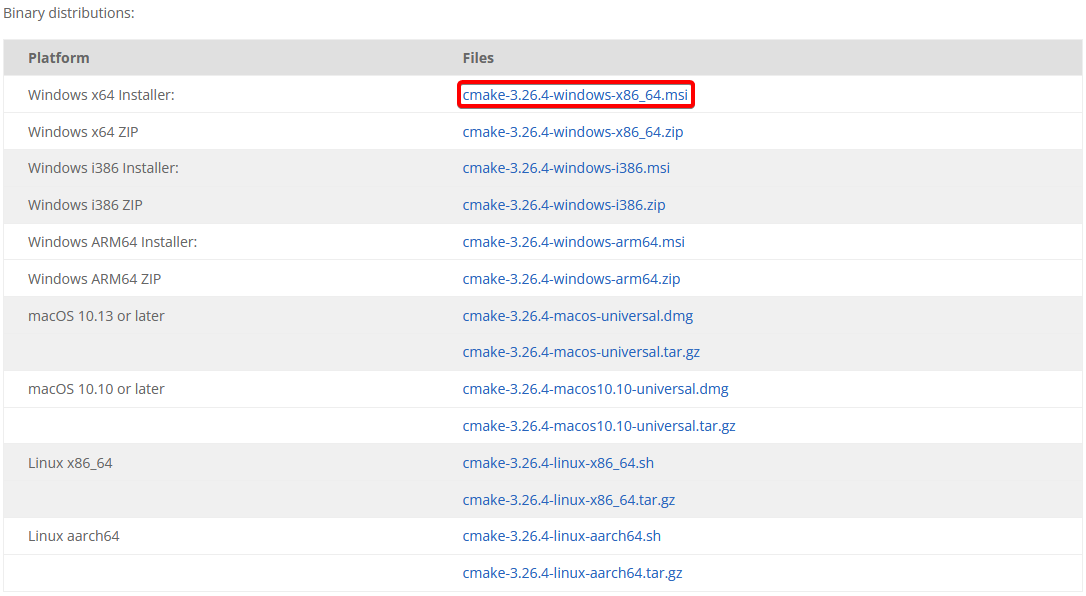Get cmake-3.26.4-macos-universal.dmg
1086x596 pixels.
578,316
